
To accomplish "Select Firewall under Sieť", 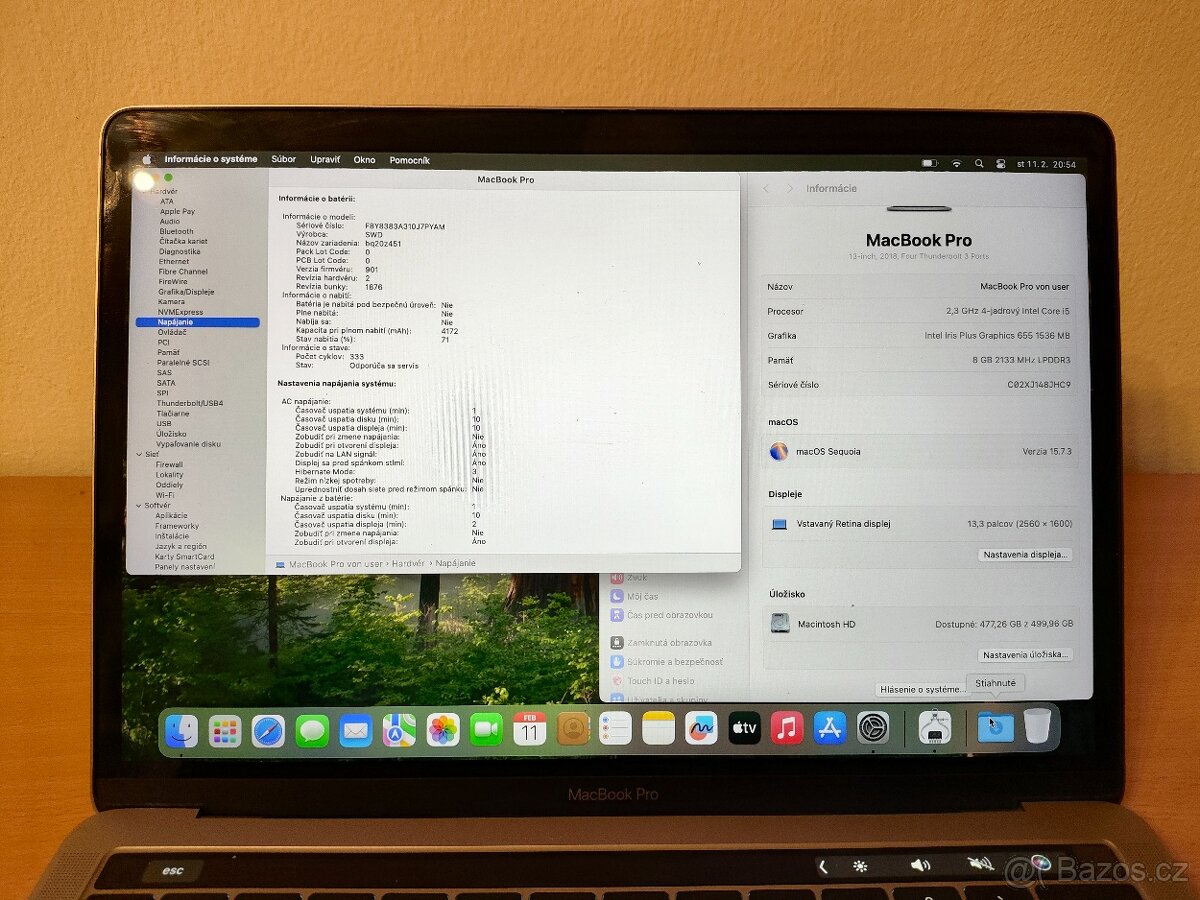I will click(169, 464).
